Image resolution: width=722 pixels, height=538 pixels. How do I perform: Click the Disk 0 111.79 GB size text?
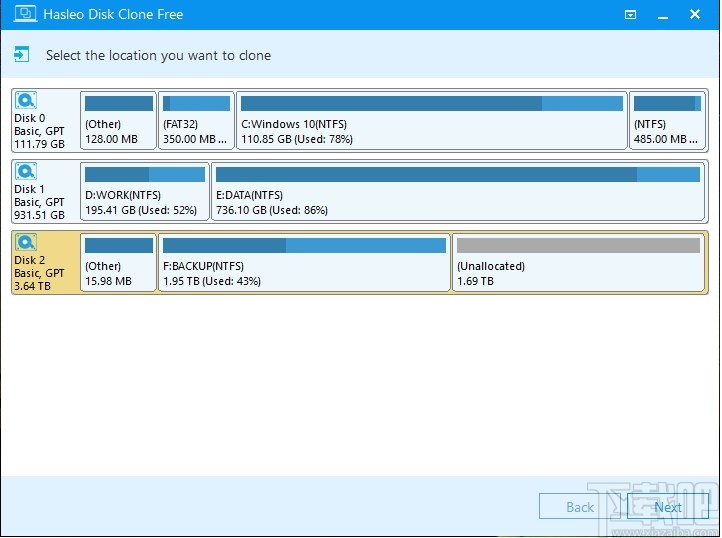click(39, 144)
